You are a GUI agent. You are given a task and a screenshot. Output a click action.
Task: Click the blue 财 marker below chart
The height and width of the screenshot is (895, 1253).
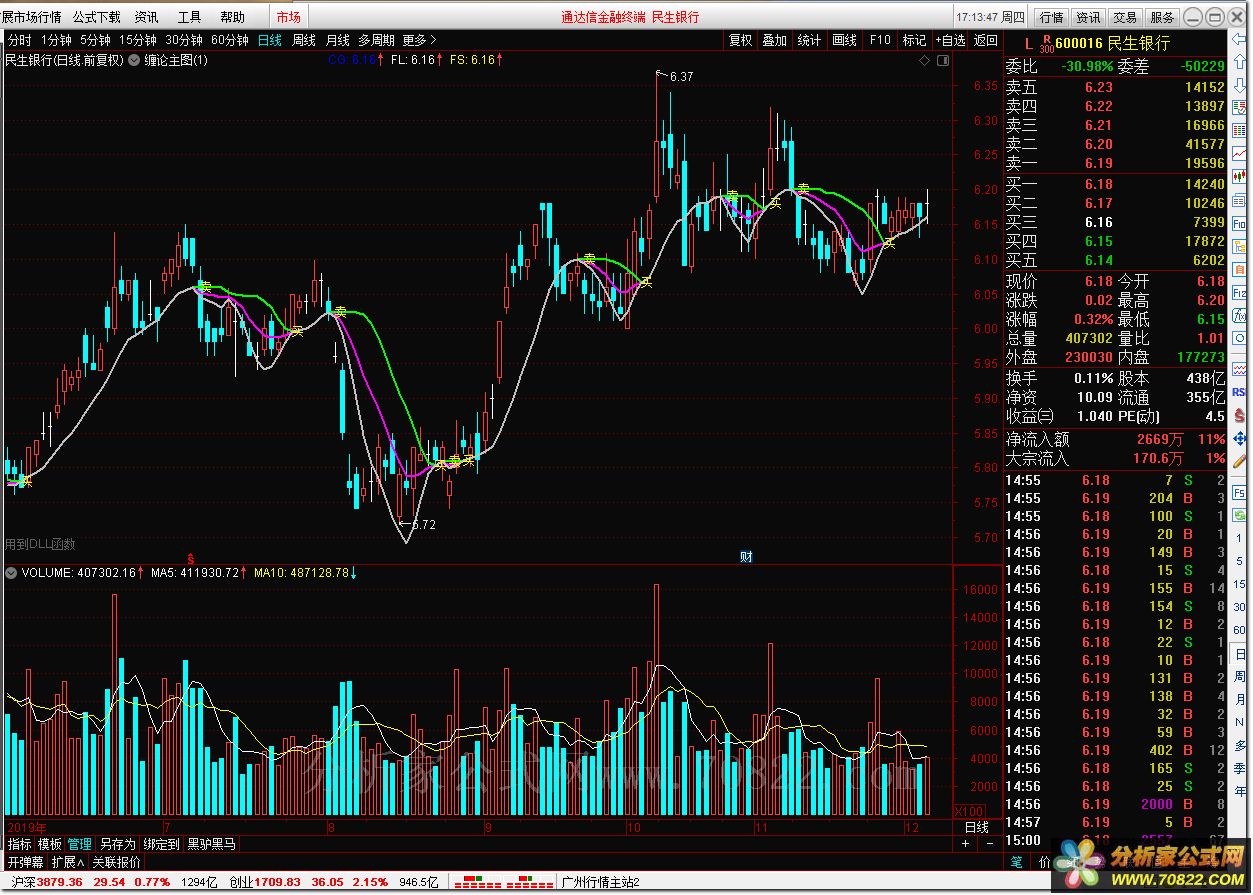(x=746, y=556)
